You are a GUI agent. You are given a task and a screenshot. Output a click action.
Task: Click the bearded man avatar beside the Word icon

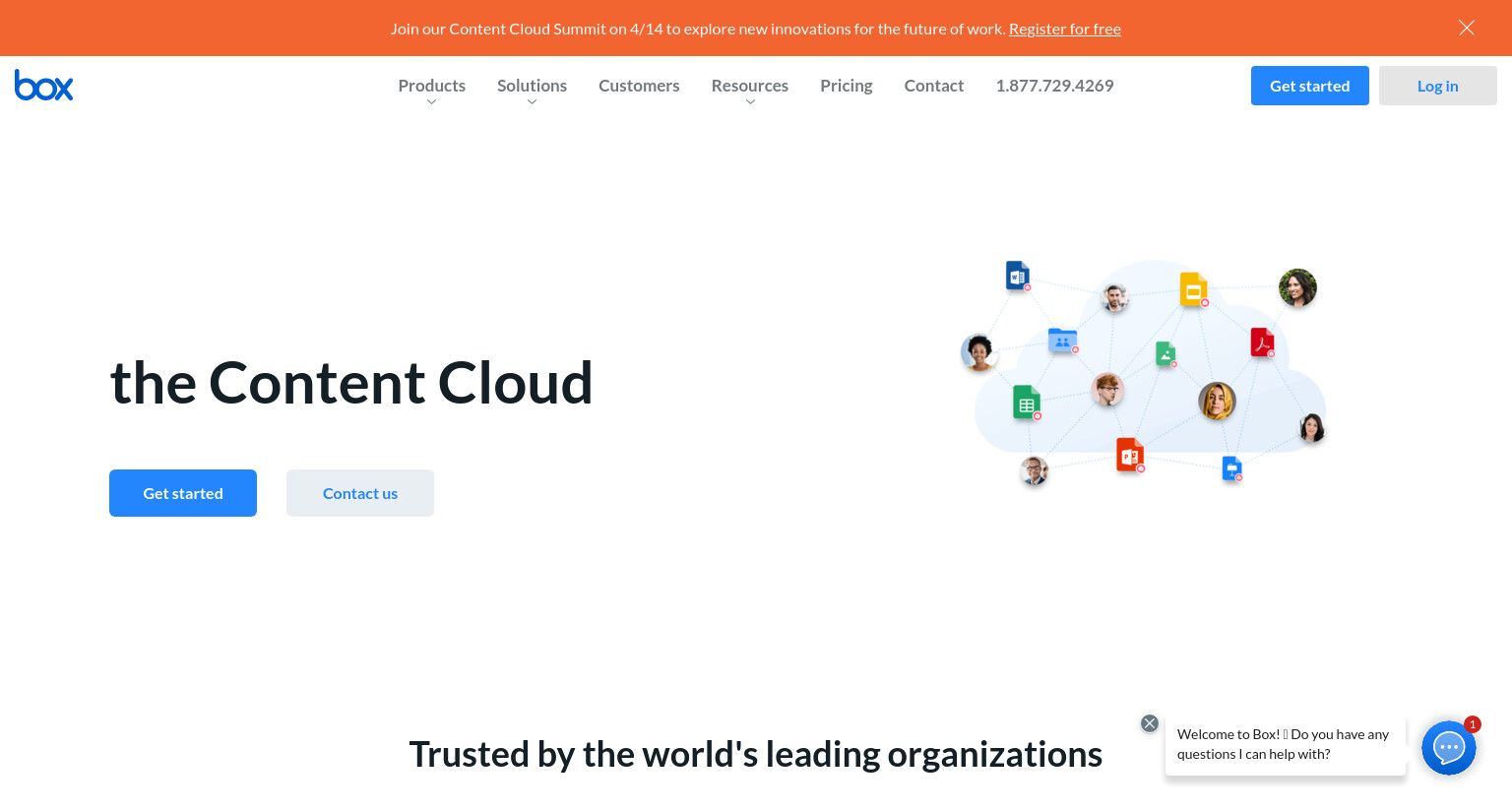click(1114, 297)
